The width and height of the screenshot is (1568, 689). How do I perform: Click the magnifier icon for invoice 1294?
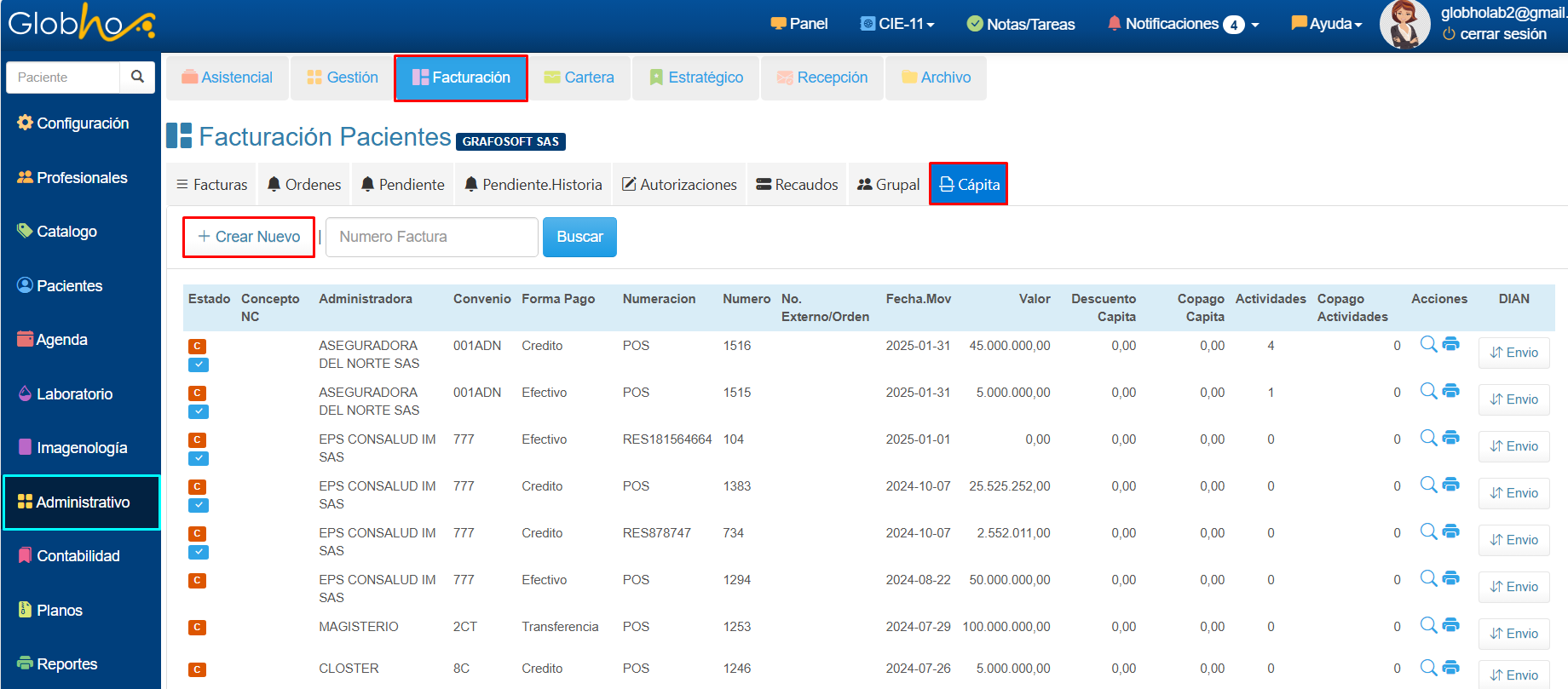click(1428, 578)
